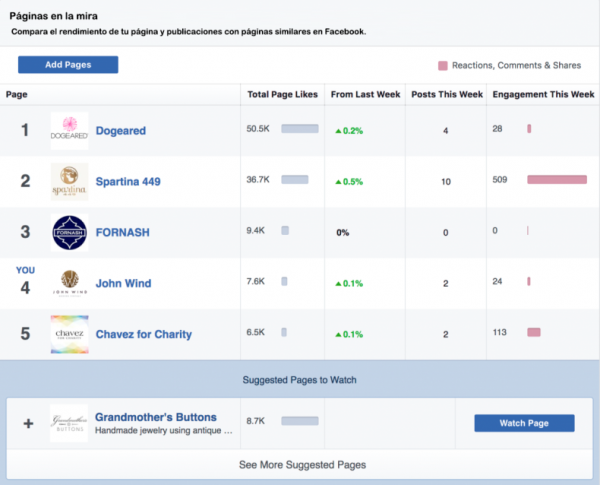Open the Chavez for Charity link
Screen dimensions: 600x485
(x=143, y=334)
